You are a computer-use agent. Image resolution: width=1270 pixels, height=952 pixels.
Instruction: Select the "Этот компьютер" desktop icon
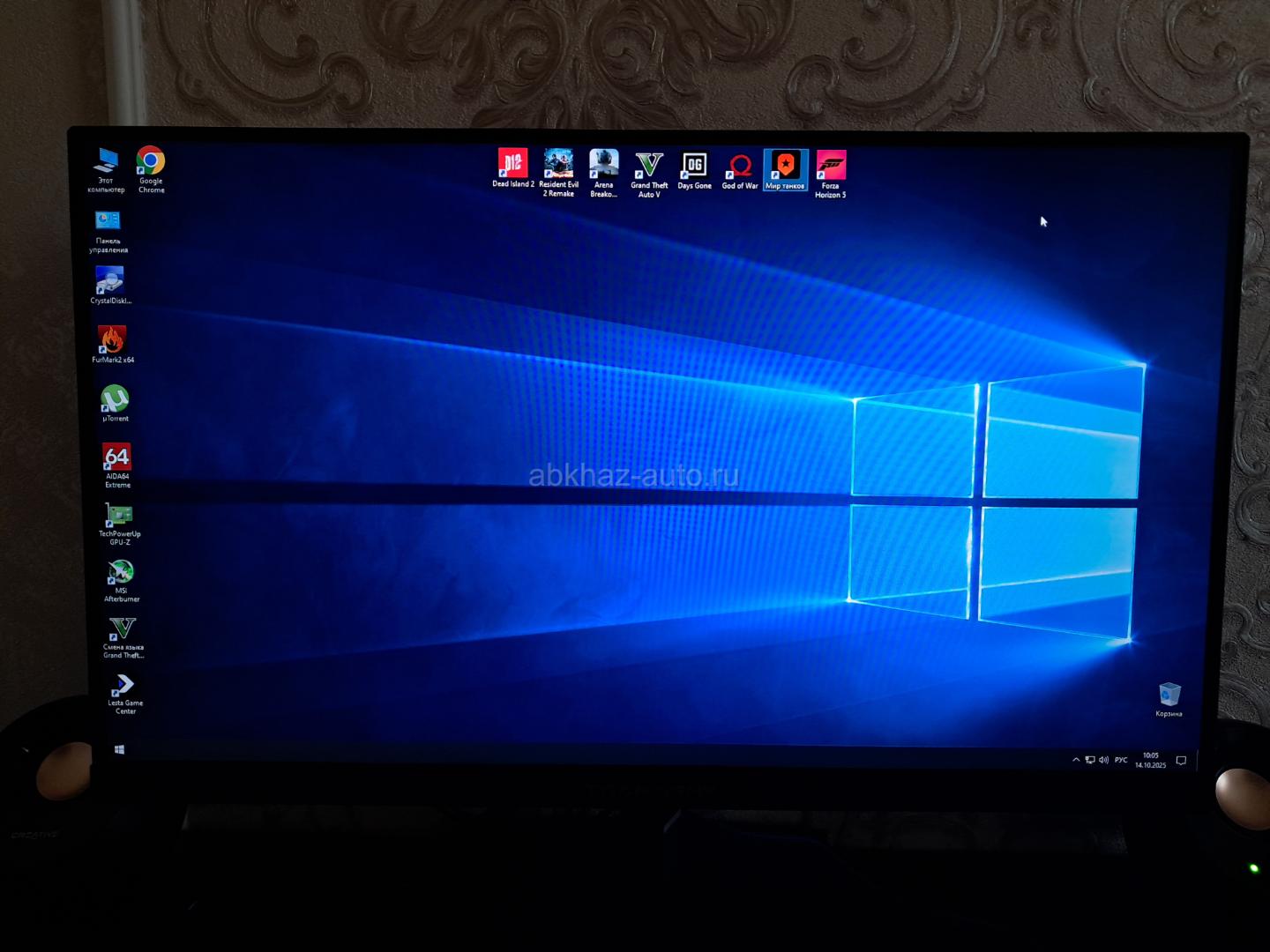pyautogui.click(x=107, y=162)
